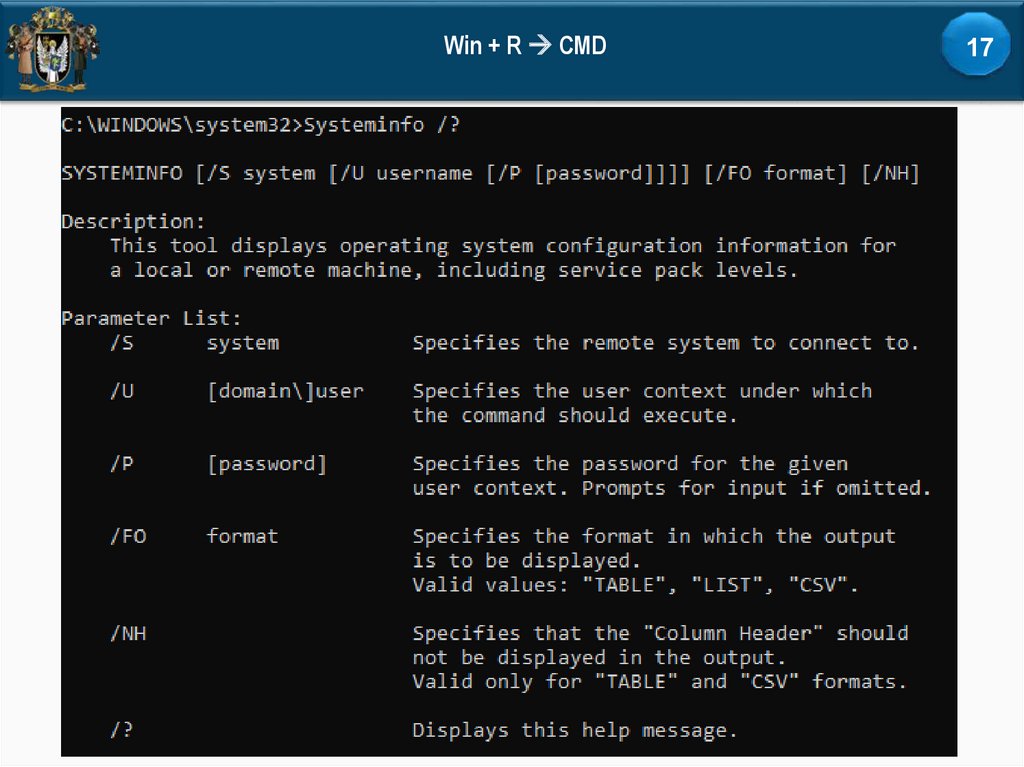The width and height of the screenshot is (1024, 767).
Task: Click the "Parameter List:" heading
Action: point(151,318)
